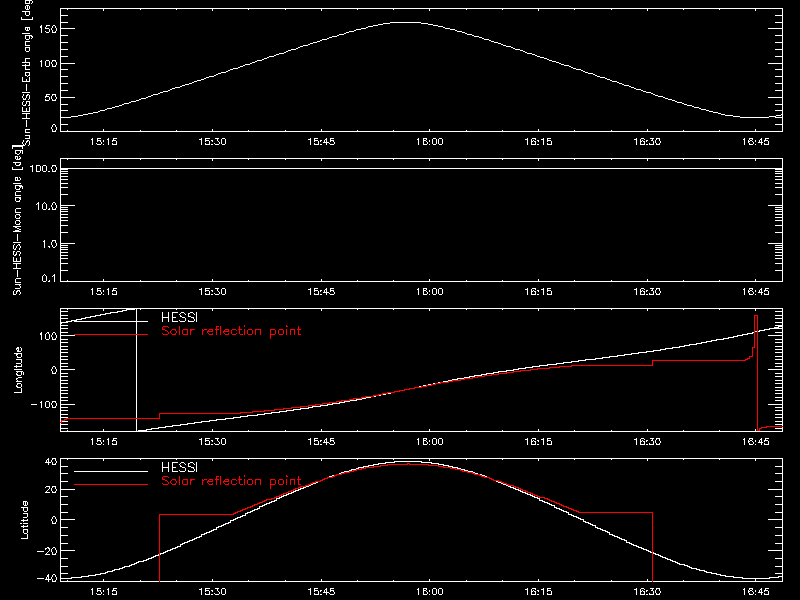Click 16:45 time label under Longitude plot

756,442
